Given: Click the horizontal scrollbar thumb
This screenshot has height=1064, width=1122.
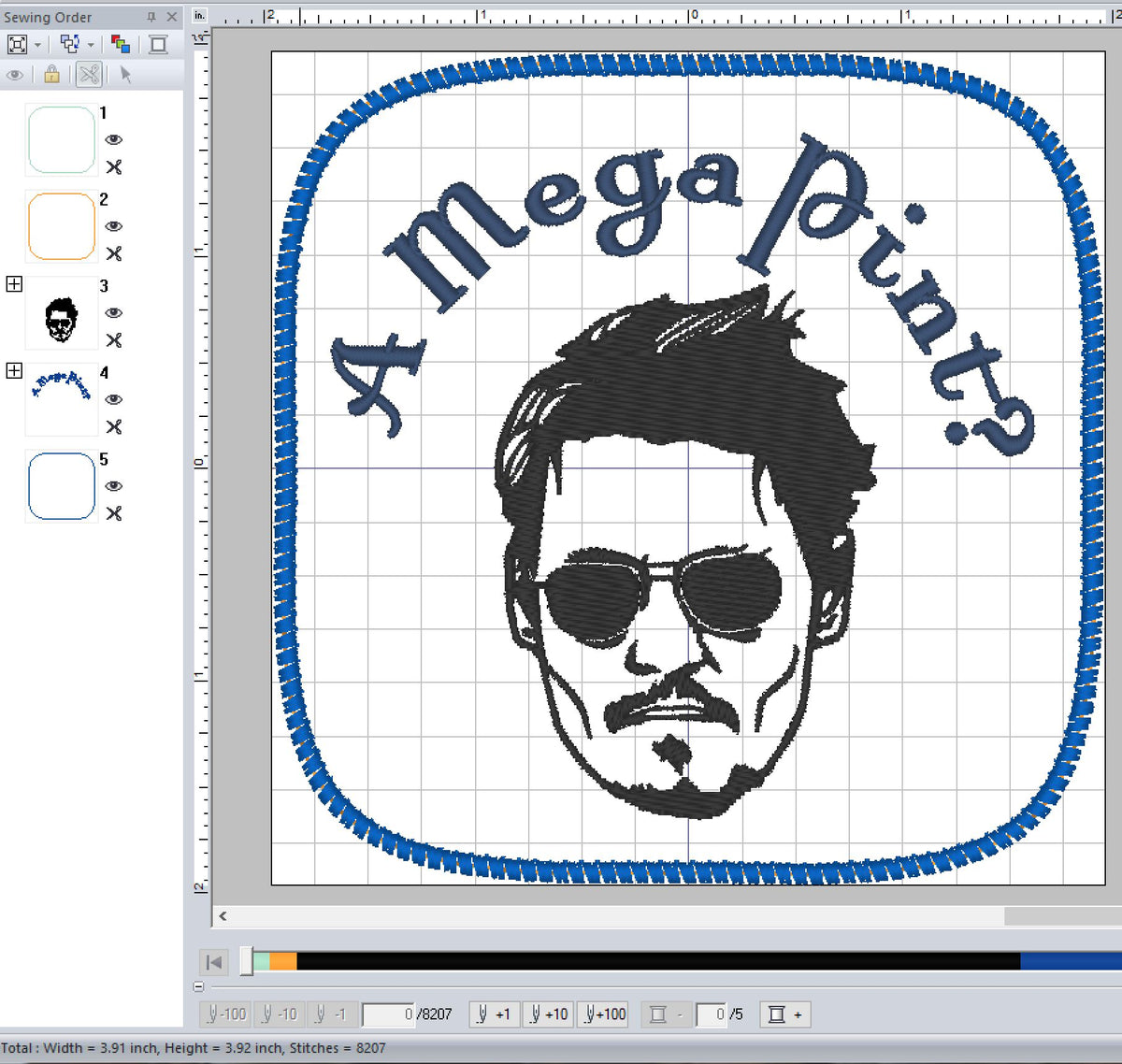Looking at the screenshot, I should (1063, 917).
